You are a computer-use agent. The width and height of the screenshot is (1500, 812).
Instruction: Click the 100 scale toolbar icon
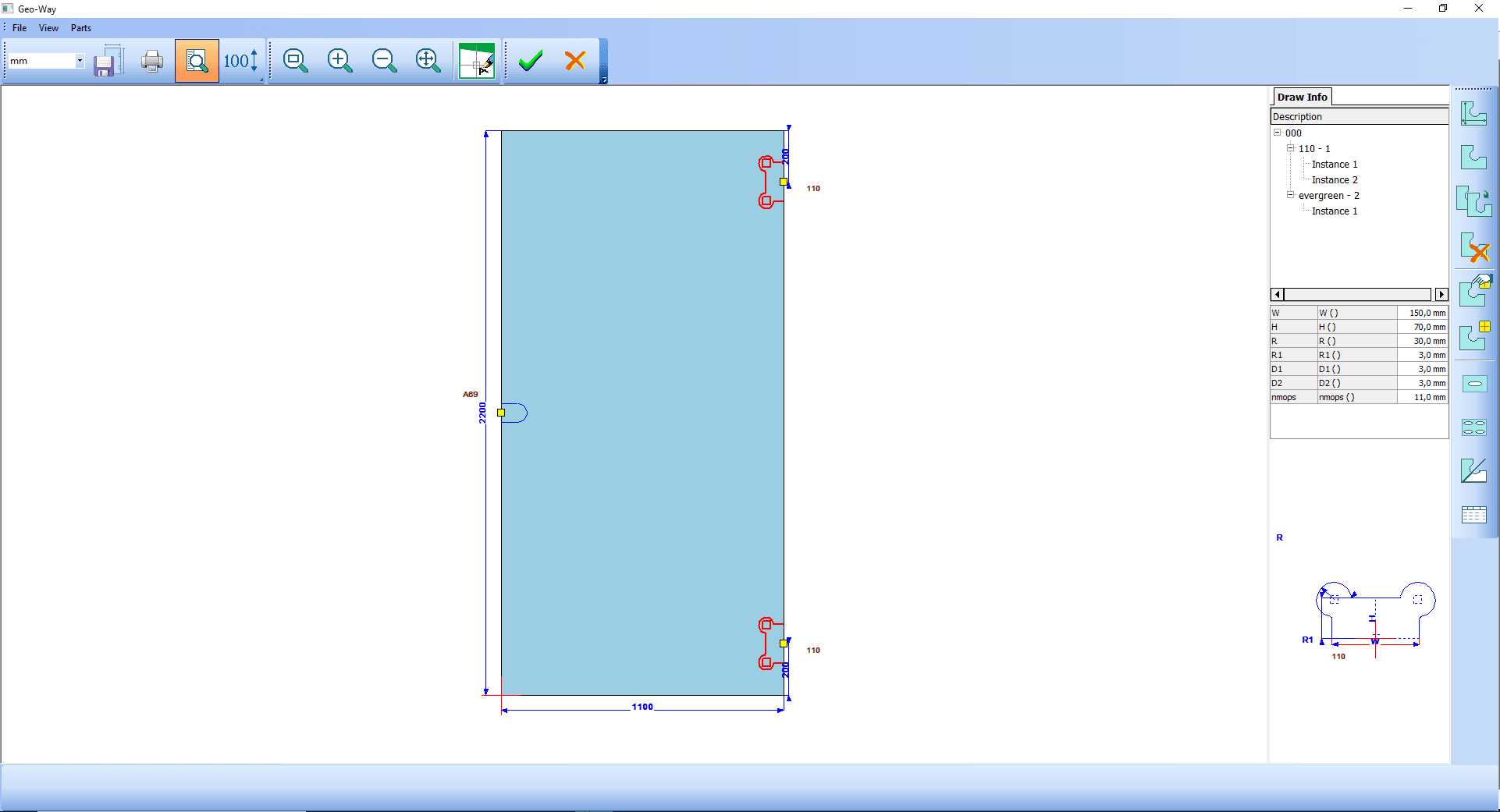tap(240, 61)
